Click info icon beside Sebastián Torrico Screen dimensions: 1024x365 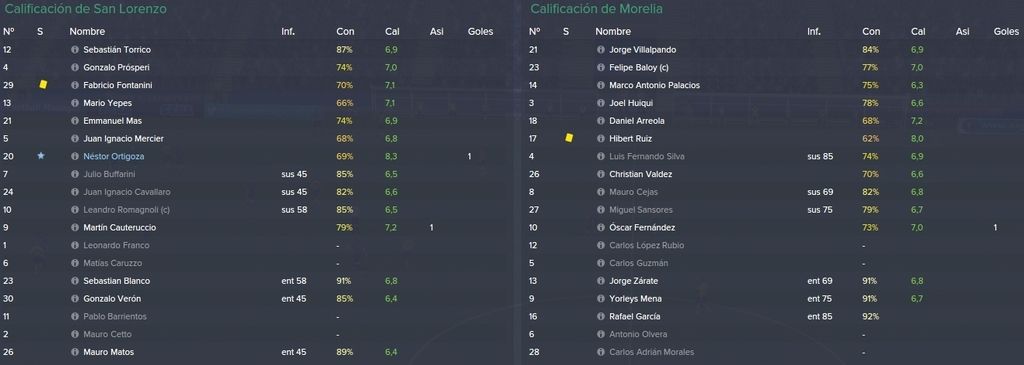point(75,50)
